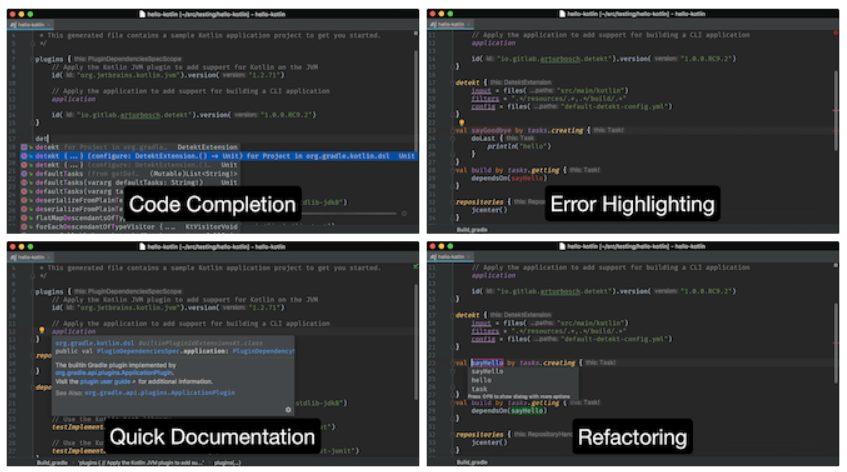Close hello-kotlin tab in Code Completion window
The height and width of the screenshot is (472, 847).
click(49, 25)
